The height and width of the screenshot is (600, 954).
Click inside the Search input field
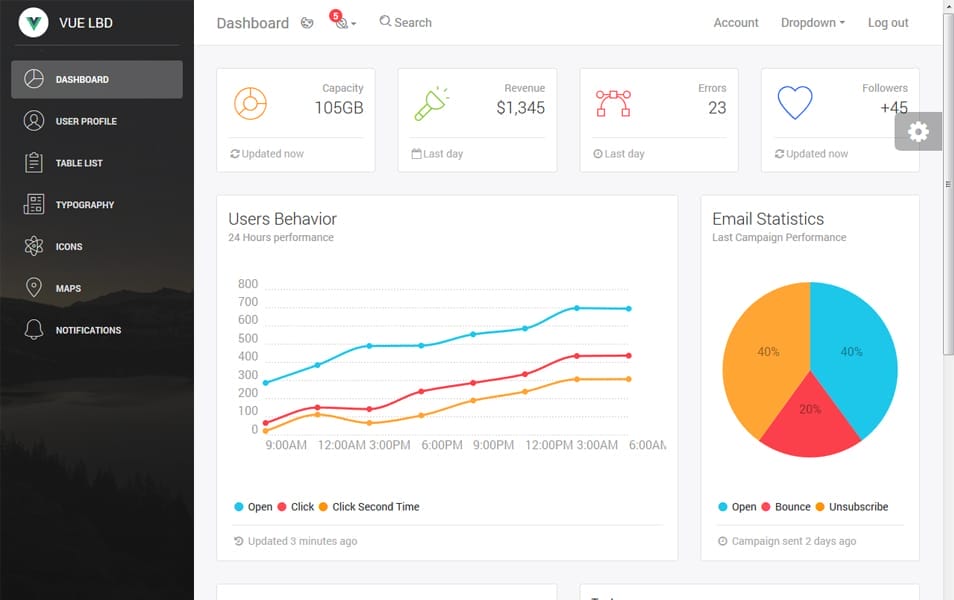pos(410,22)
